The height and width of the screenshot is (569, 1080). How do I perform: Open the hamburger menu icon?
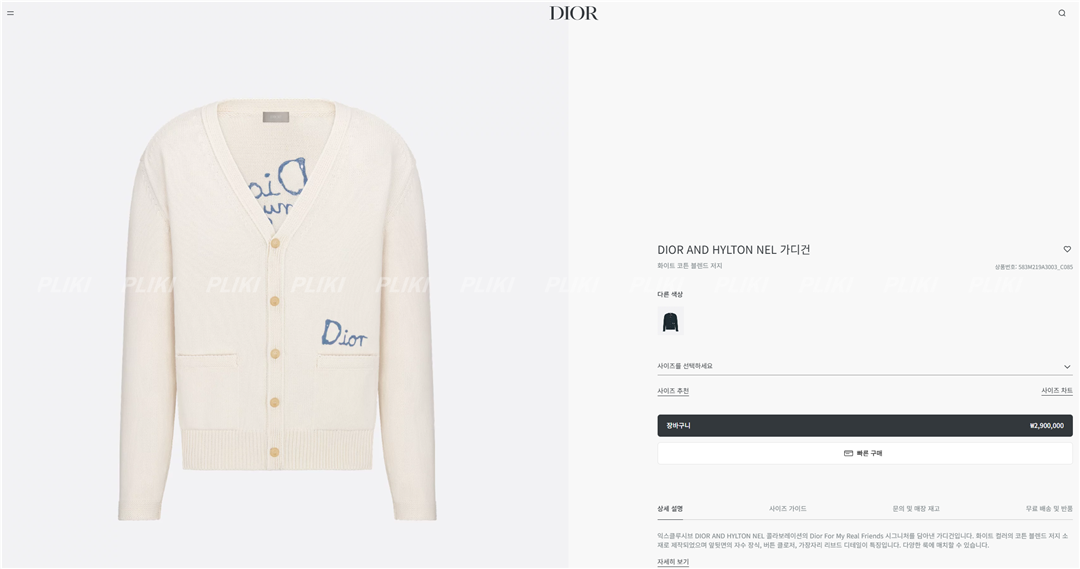coord(10,13)
